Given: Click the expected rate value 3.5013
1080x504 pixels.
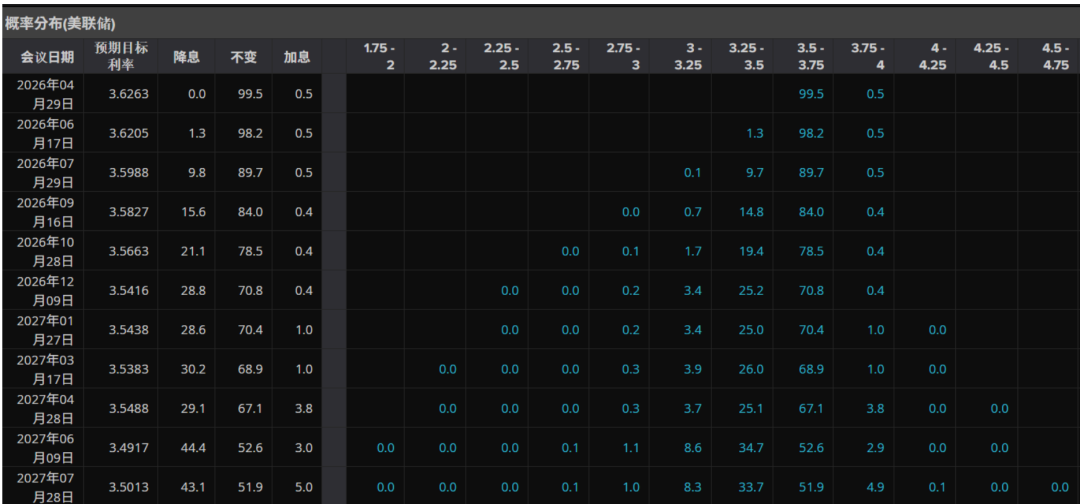Looking at the screenshot, I should tap(127, 487).
